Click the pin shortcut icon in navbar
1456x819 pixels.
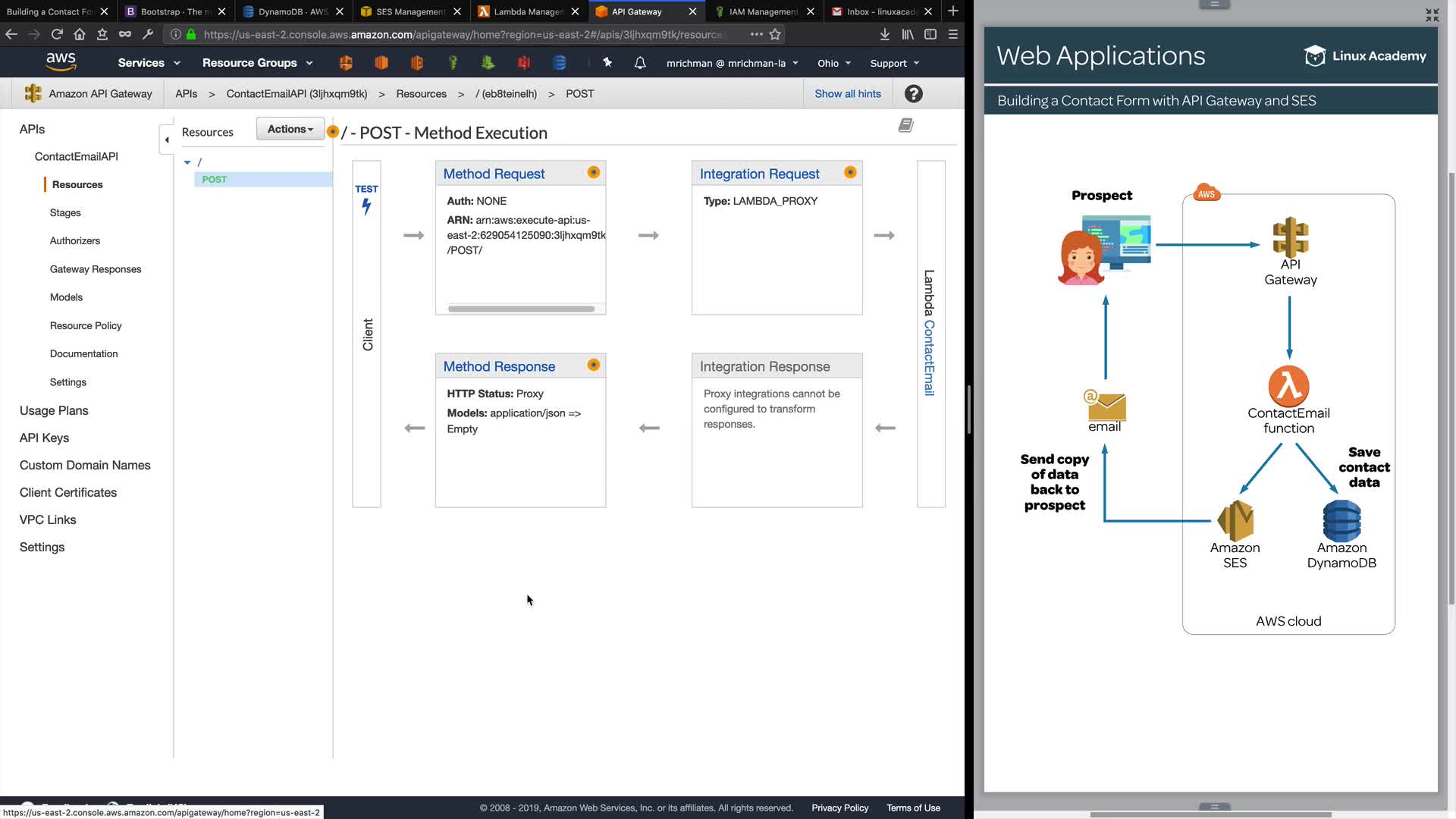[607, 63]
